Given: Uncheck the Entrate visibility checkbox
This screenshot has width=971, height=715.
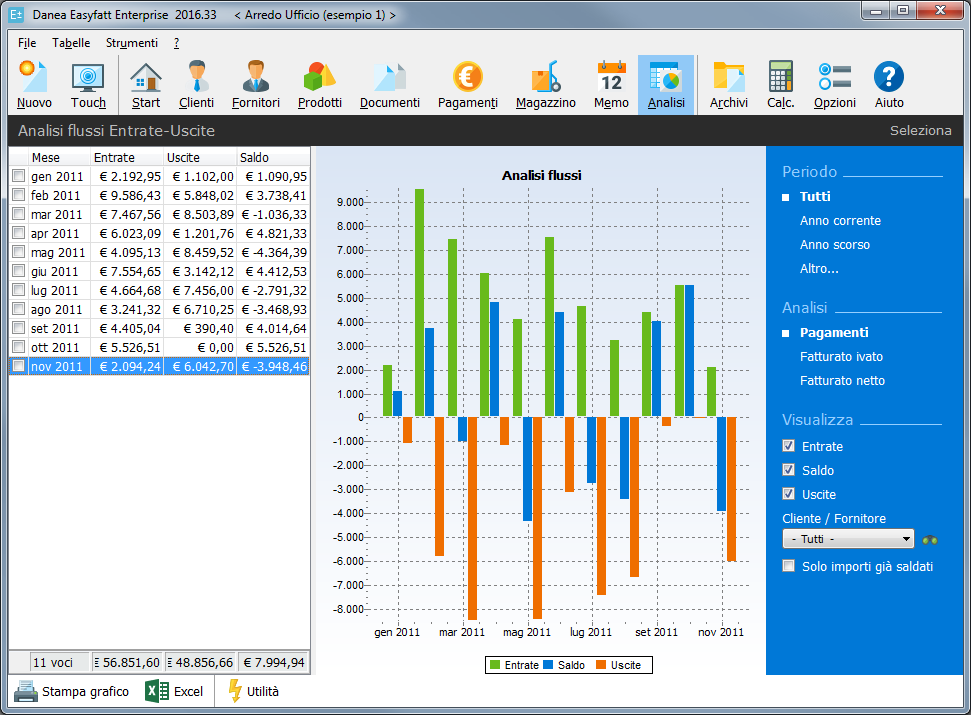Looking at the screenshot, I should coord(789,446).
